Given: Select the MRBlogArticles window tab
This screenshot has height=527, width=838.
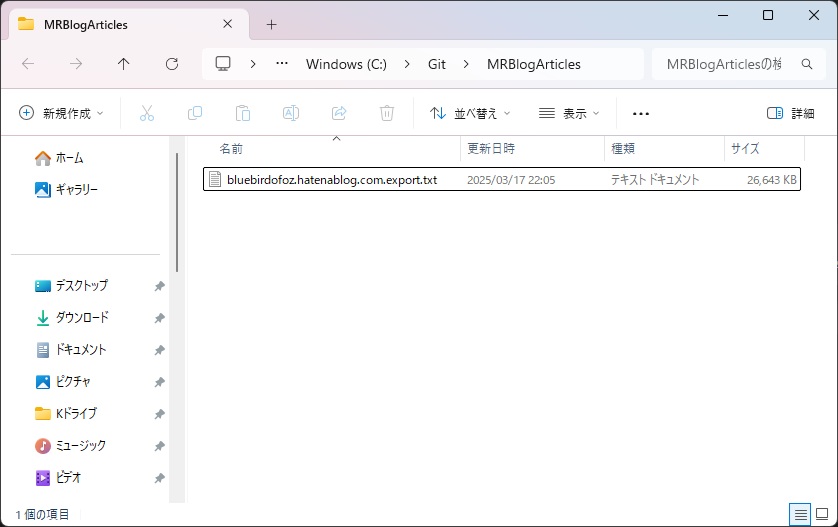Looking at the screenshot, I should click(128, 25).
